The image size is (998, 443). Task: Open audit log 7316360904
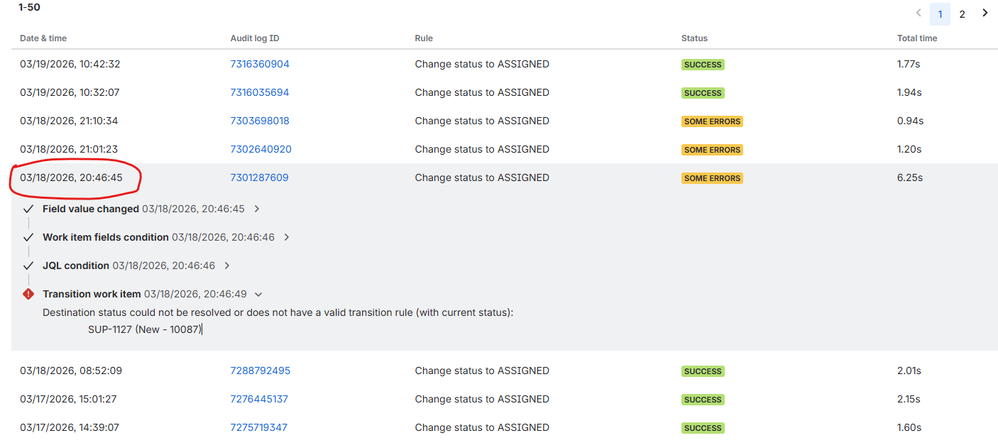260,64
